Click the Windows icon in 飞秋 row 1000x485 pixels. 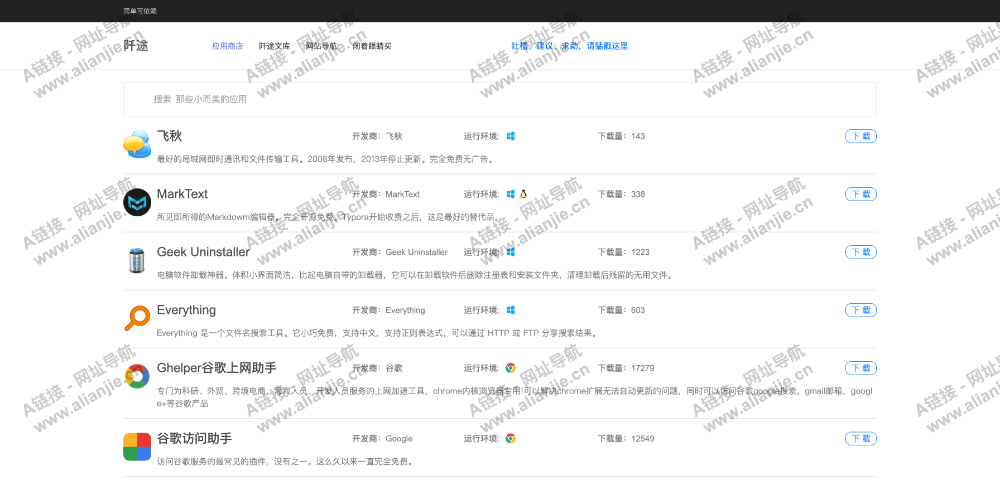pos(510,136)
